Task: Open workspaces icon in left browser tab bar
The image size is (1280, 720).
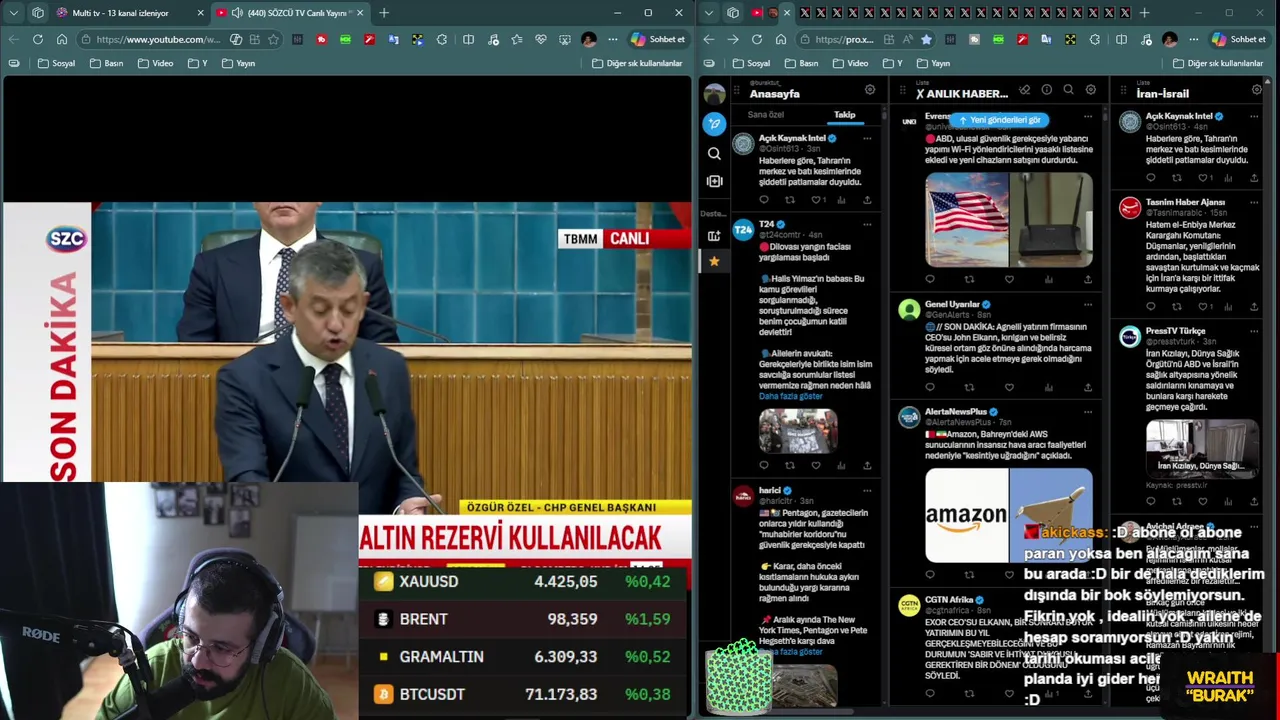Action: [38, 13]
